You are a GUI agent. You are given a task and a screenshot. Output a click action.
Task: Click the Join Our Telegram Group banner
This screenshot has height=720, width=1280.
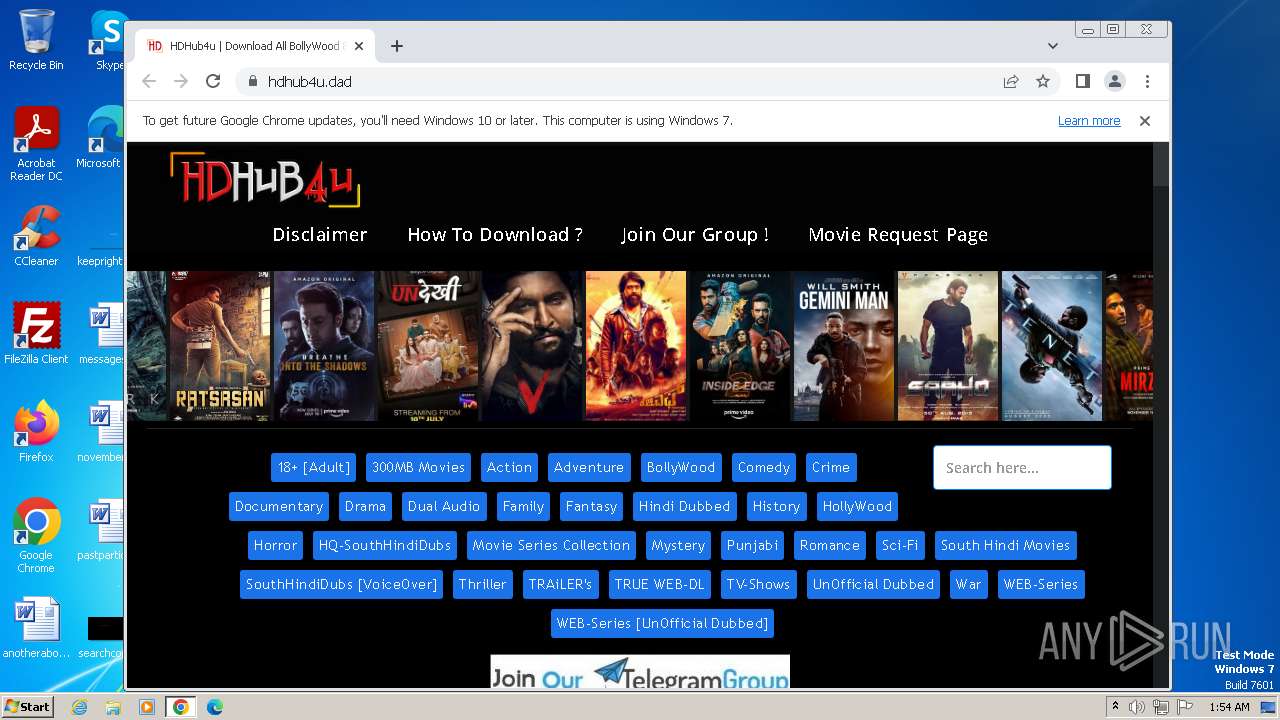(x=640, y=672)
